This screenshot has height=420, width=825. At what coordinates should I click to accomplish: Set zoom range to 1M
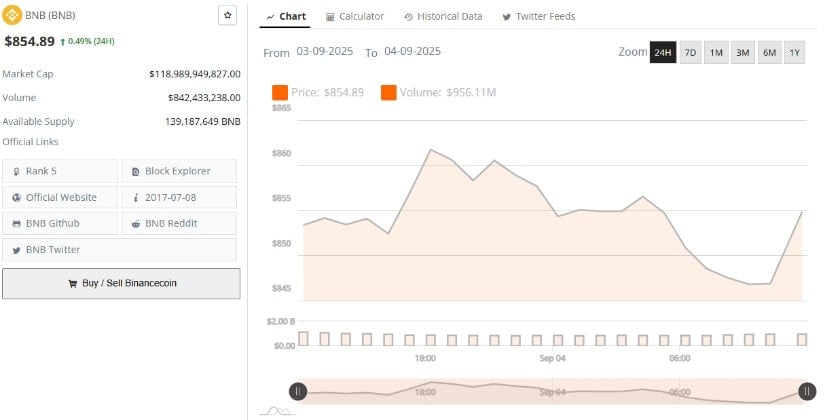[716, 52]
